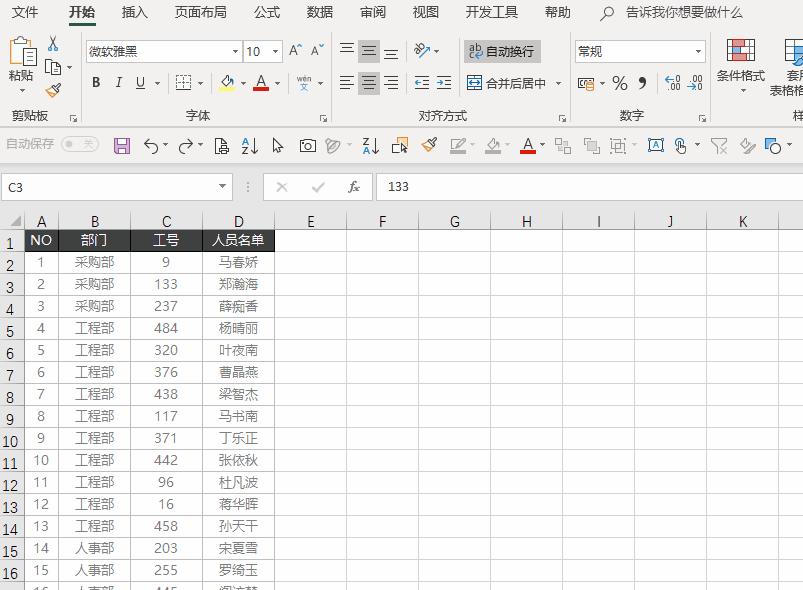This screenshot has height=590, width=803.
Task: Click the 合并后居中 merge button
Action: click(x=509, y=84)
